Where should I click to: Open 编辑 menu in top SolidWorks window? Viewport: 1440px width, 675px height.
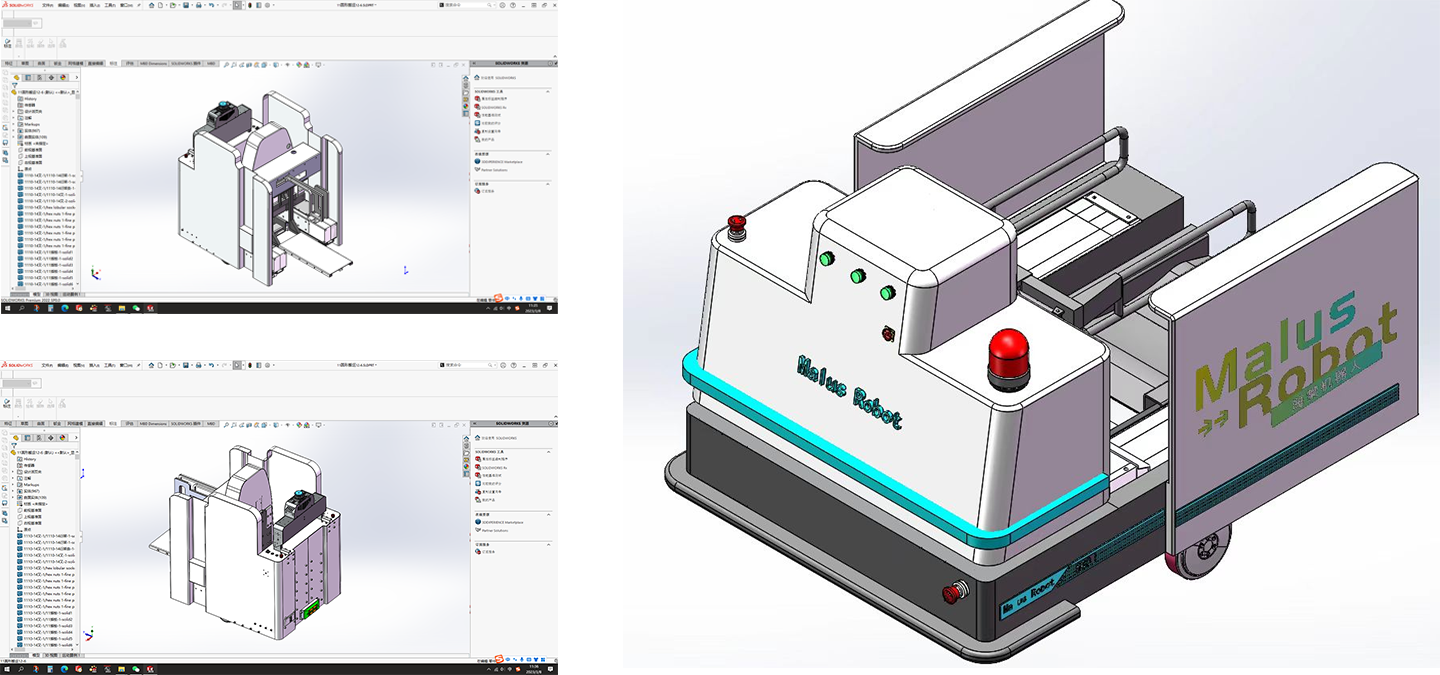point(63,5)
